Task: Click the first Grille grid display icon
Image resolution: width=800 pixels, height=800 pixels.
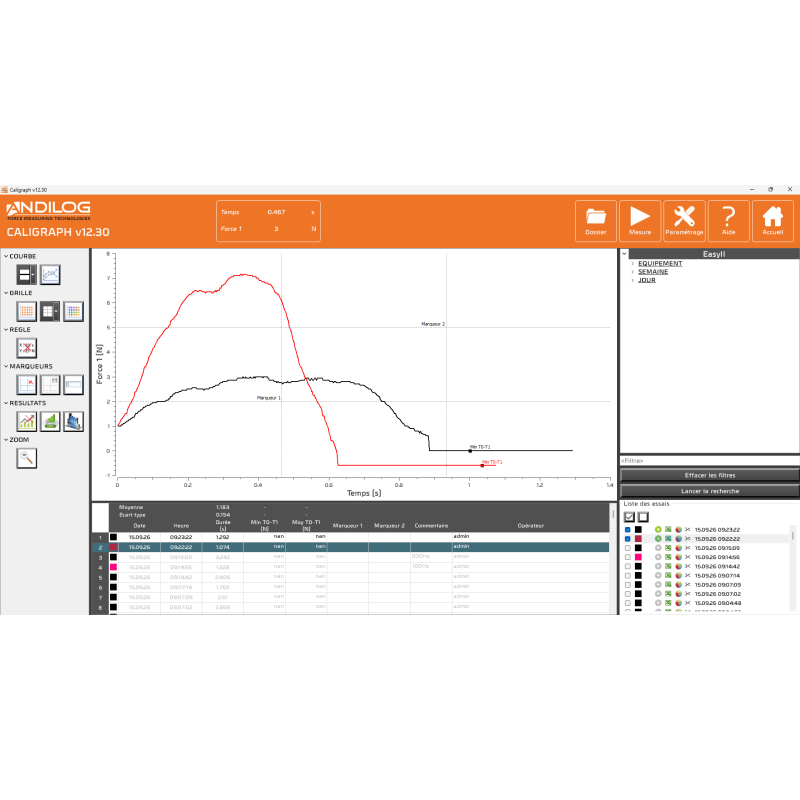Action: (x=27, y=311)
